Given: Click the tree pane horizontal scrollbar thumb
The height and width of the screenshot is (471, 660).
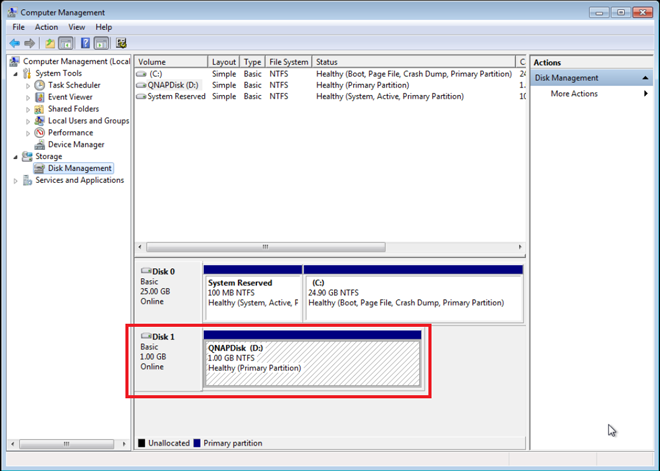Looking at the screenshot, I should (67, 444).
